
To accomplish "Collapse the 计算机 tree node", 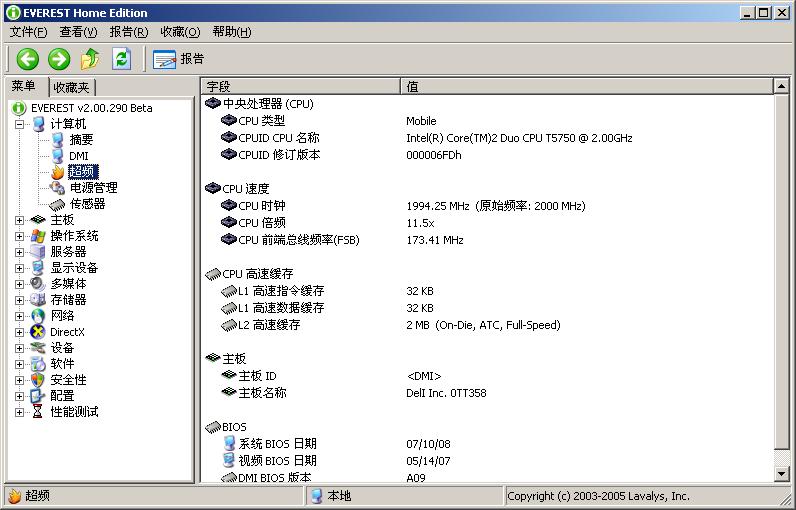I will coord(19,124).
